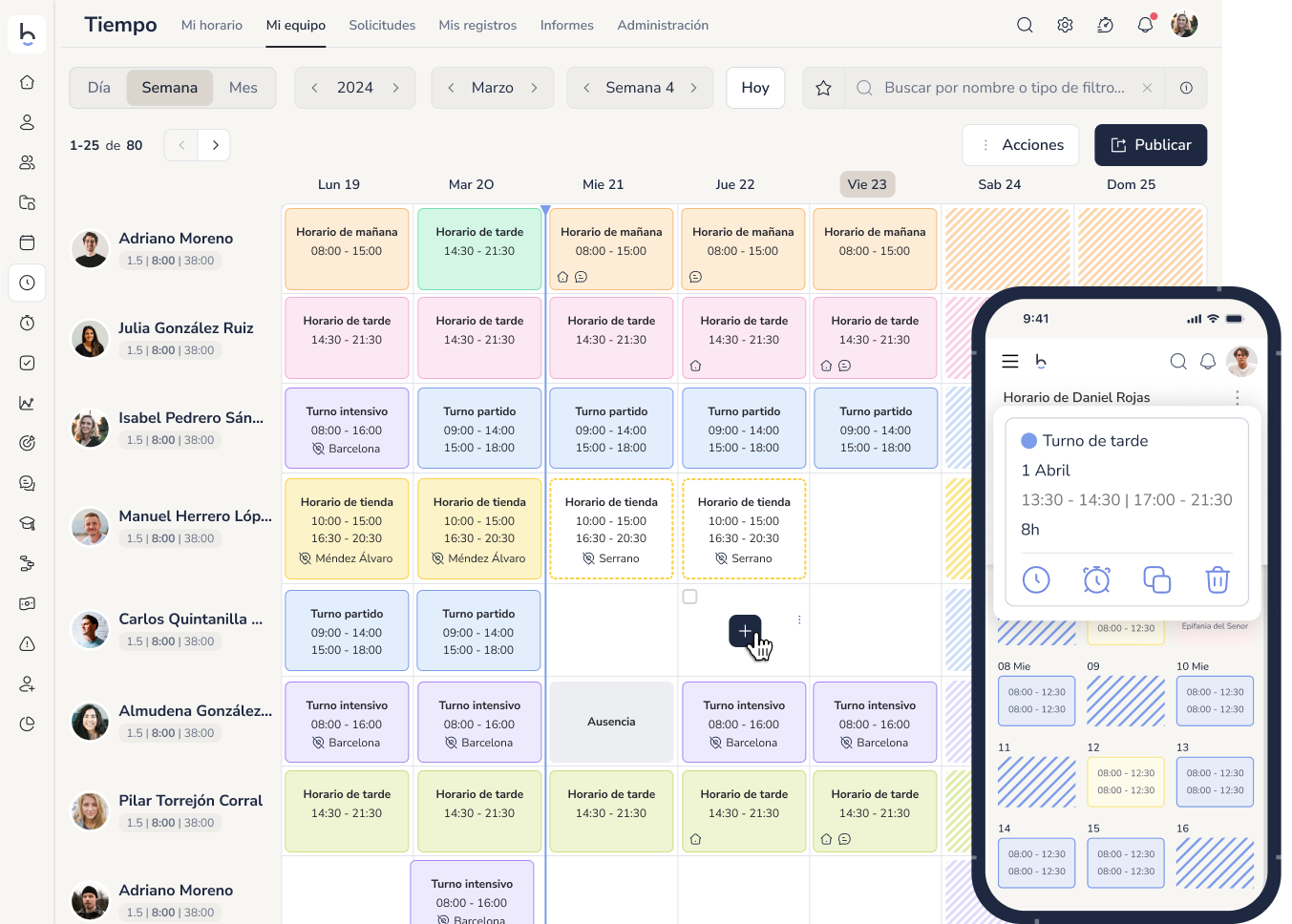Go to next month after Marzo

pyautogui.click(x=534, y=88)
